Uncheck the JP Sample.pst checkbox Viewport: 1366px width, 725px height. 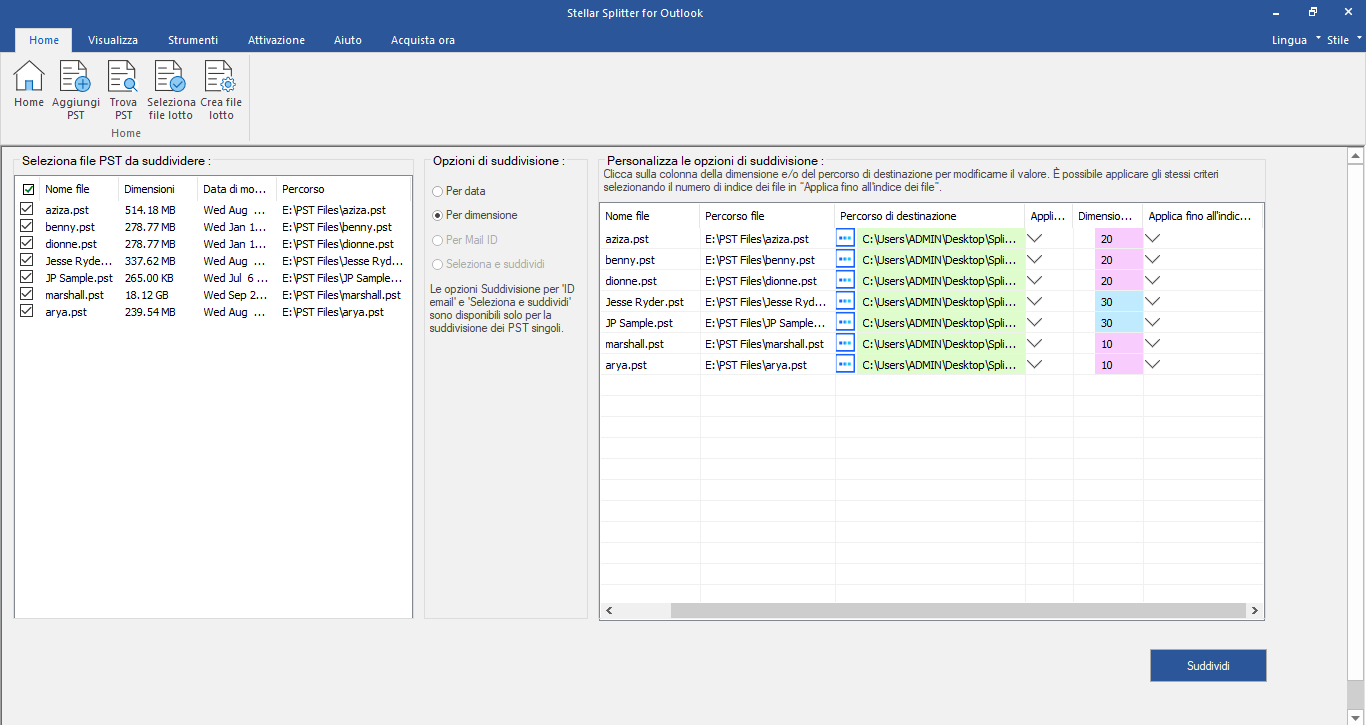click(x=27, y=278)
